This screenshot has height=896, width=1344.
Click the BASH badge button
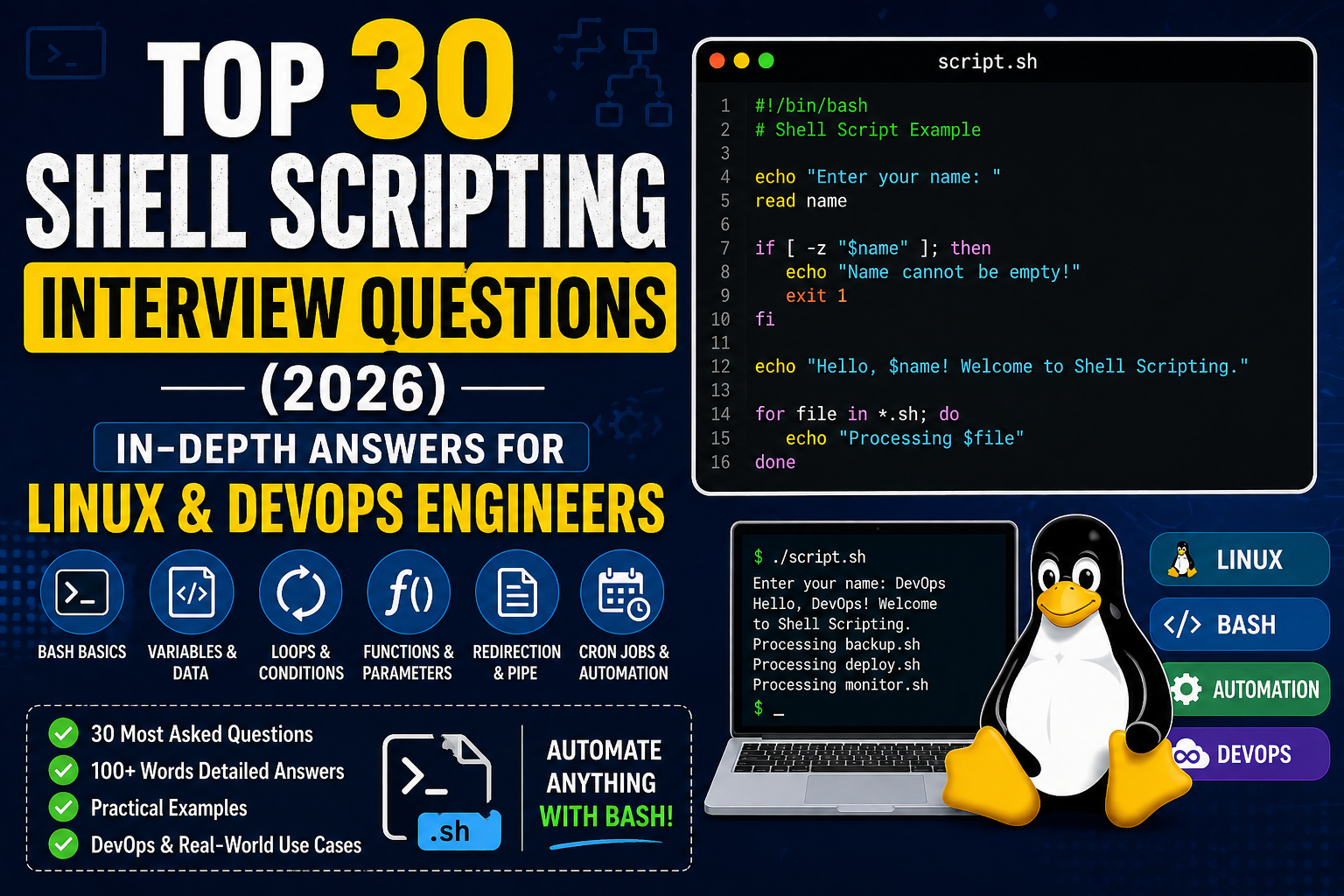[x=1240, y=624]
